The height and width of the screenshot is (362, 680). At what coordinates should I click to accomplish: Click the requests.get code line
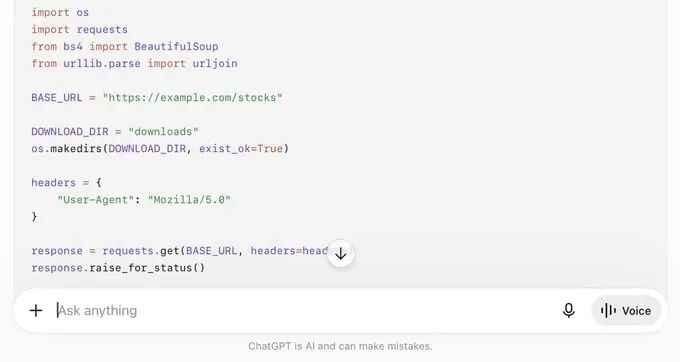point(180,251)
